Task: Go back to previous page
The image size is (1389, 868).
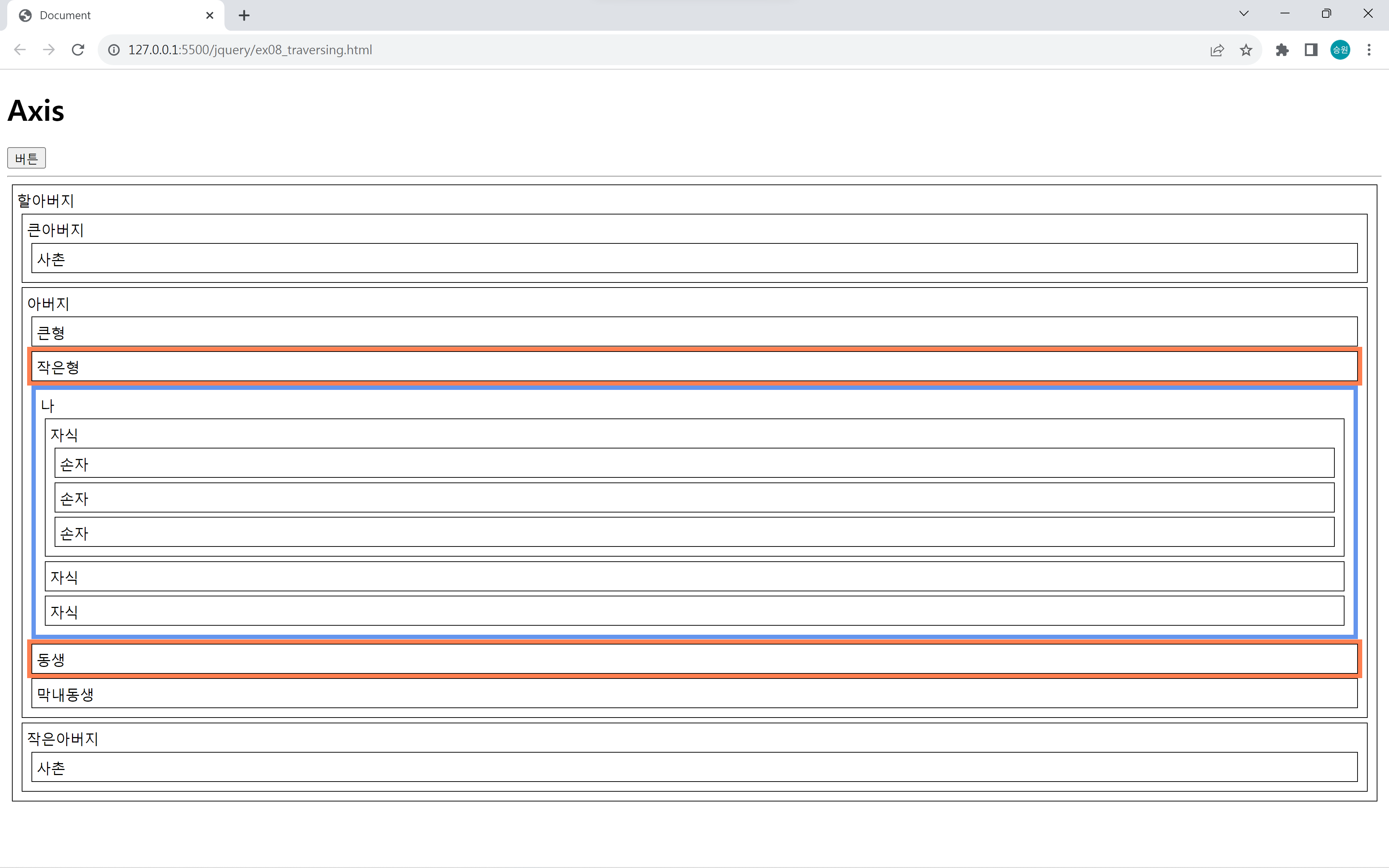Action: click(x=20, y=50)
